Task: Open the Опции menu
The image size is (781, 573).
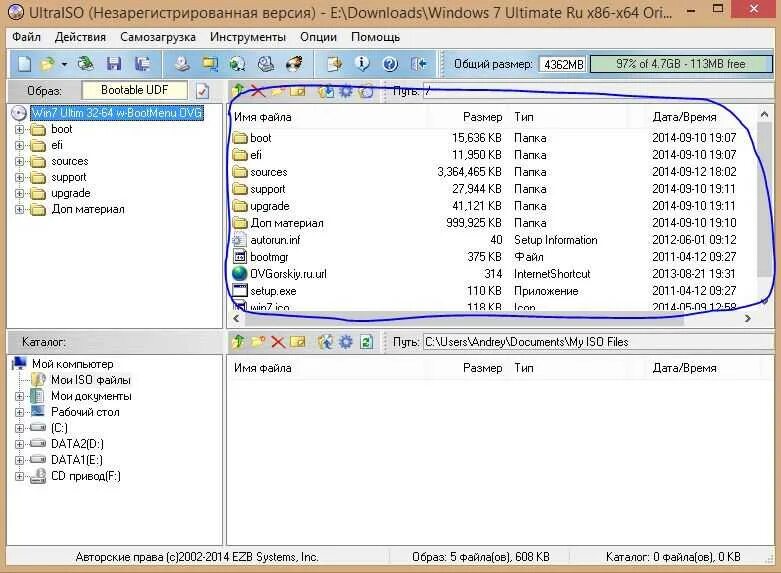Action: tap(318, 37)
